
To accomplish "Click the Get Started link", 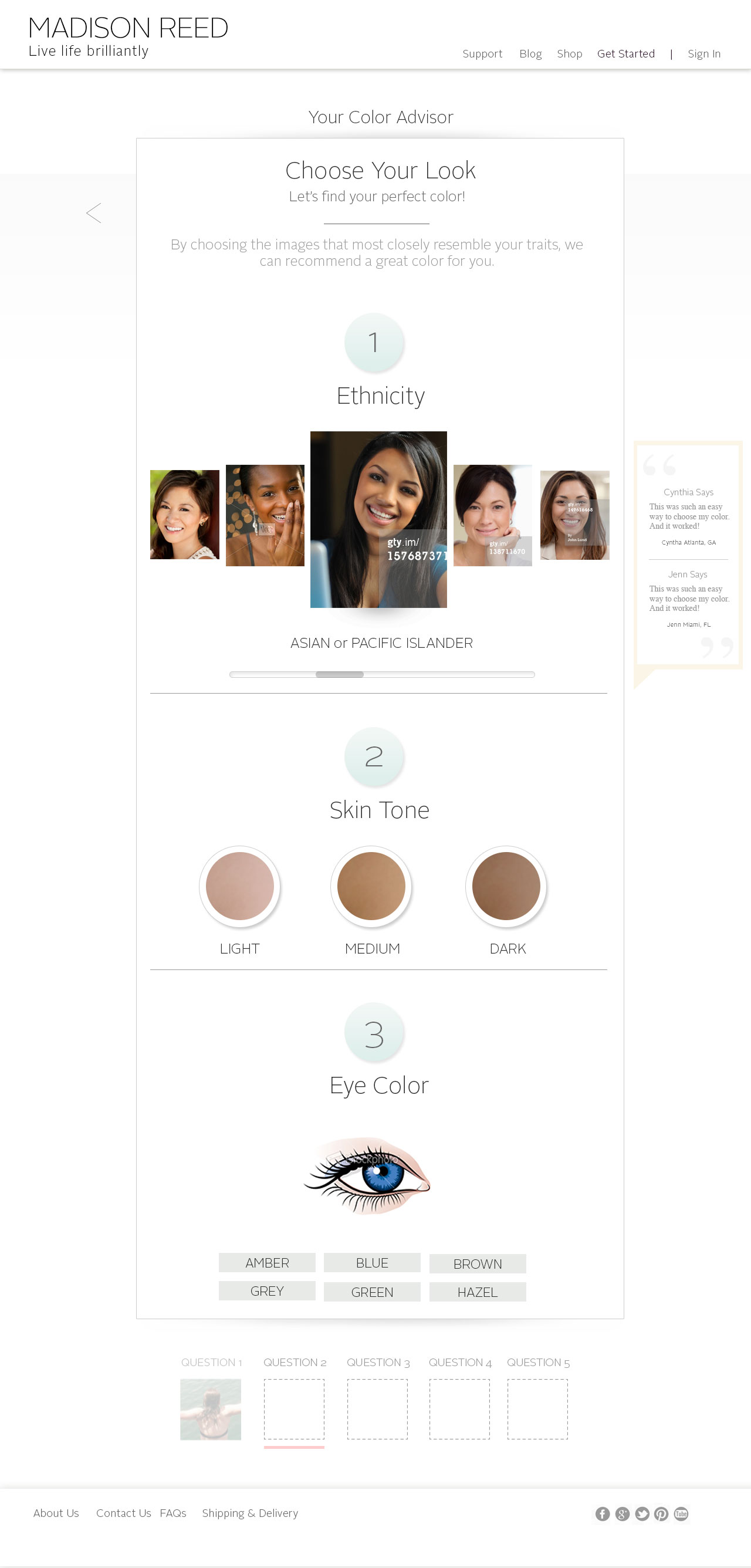I will [625, 53].
